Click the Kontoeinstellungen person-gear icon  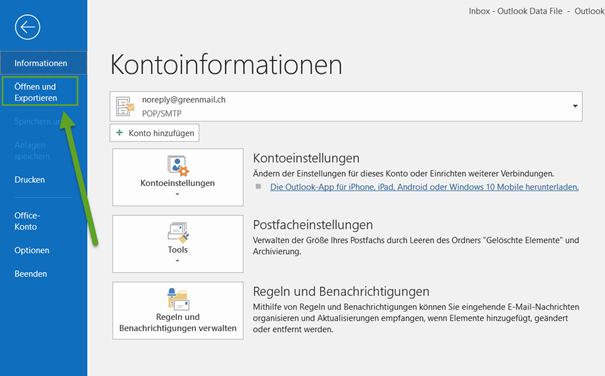click(178, 165)
